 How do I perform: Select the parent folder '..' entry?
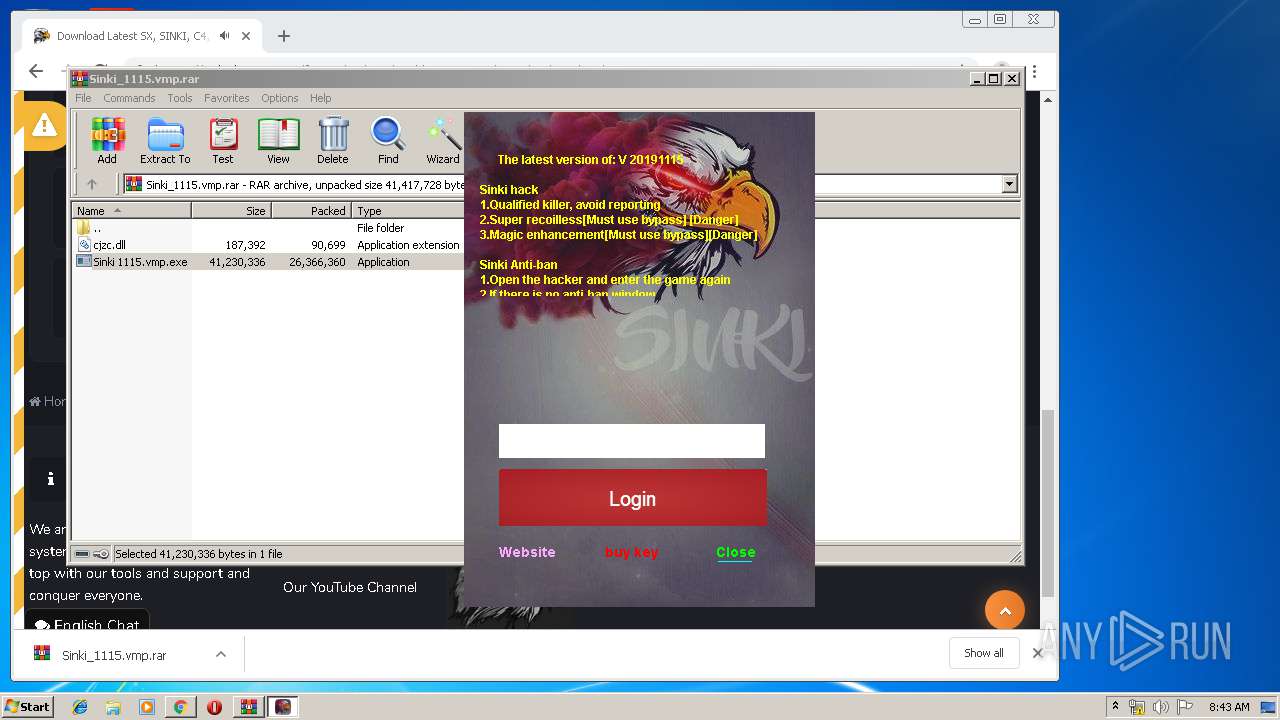click(x=268, y=228)
